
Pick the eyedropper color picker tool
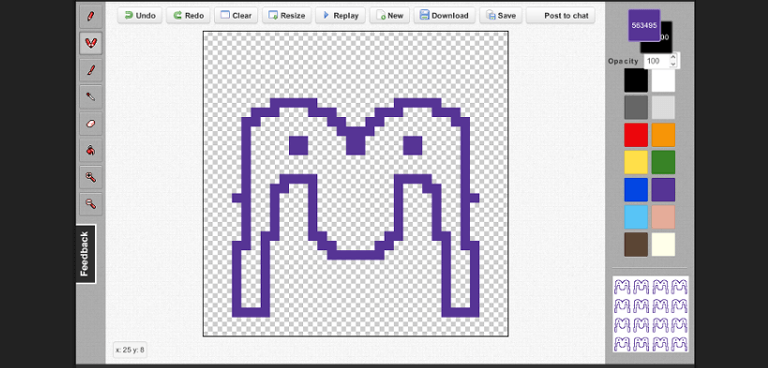[x=91, y=97]
